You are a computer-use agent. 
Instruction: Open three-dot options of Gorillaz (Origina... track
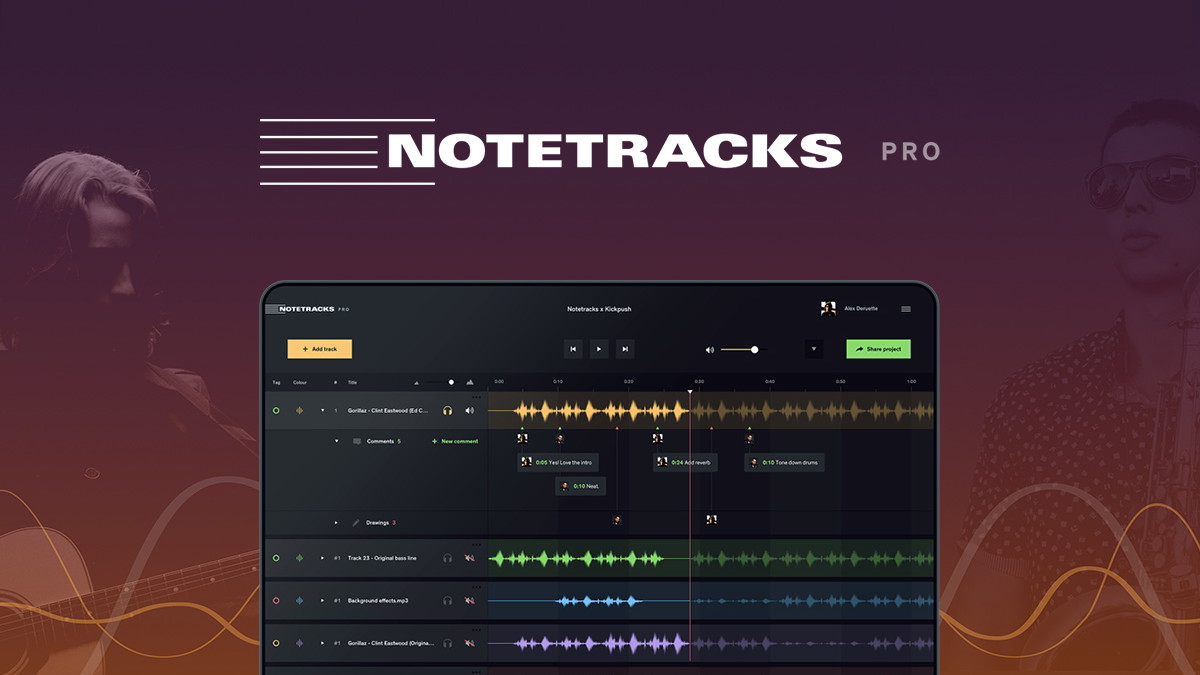[x=476, y=630]
